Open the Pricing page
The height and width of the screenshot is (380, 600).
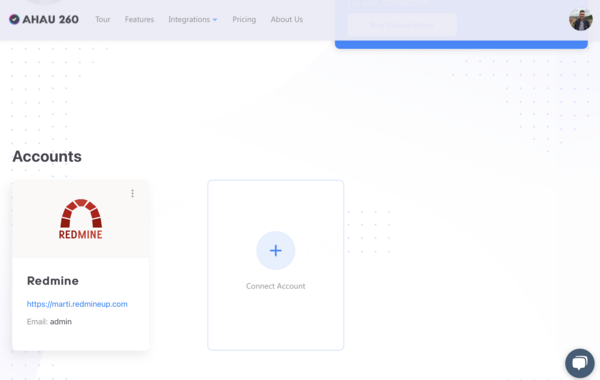coord(244,19)
